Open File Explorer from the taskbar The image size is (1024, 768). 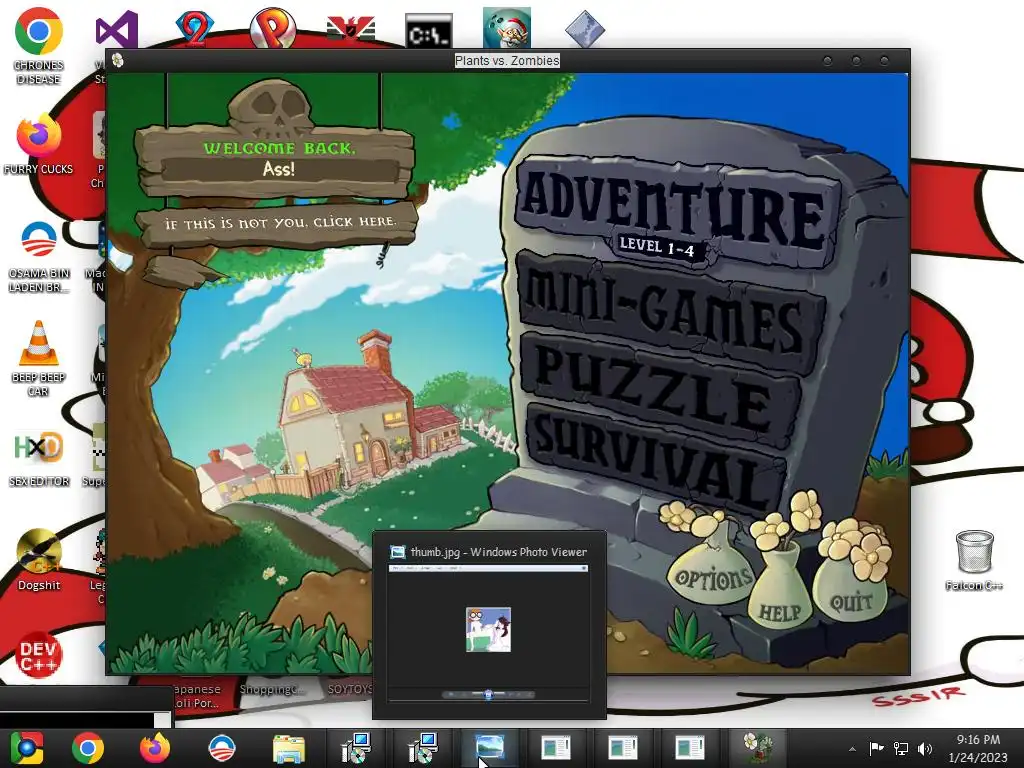click(x=288, y=748)
